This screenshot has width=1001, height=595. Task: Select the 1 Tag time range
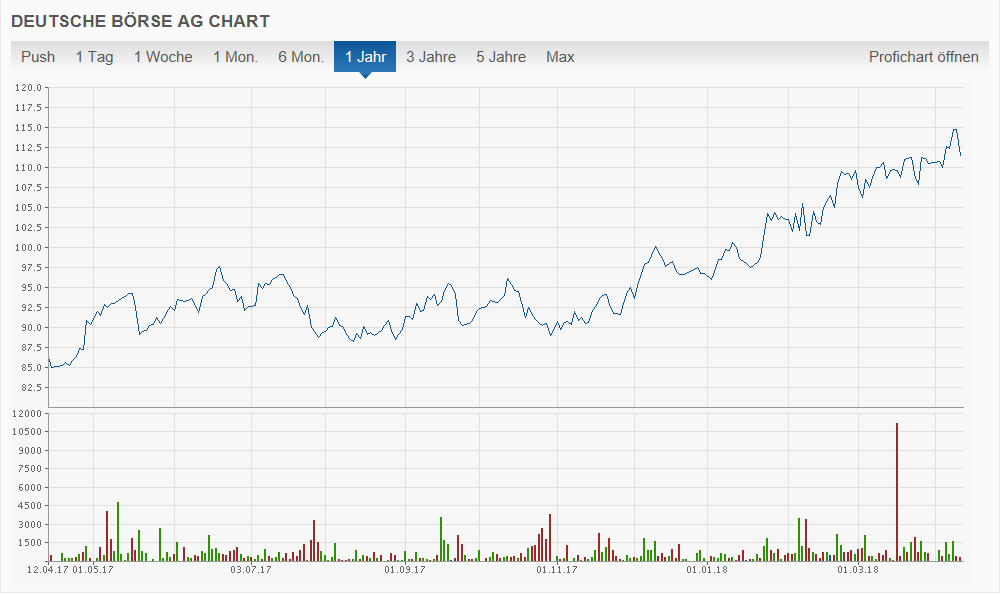94,57
